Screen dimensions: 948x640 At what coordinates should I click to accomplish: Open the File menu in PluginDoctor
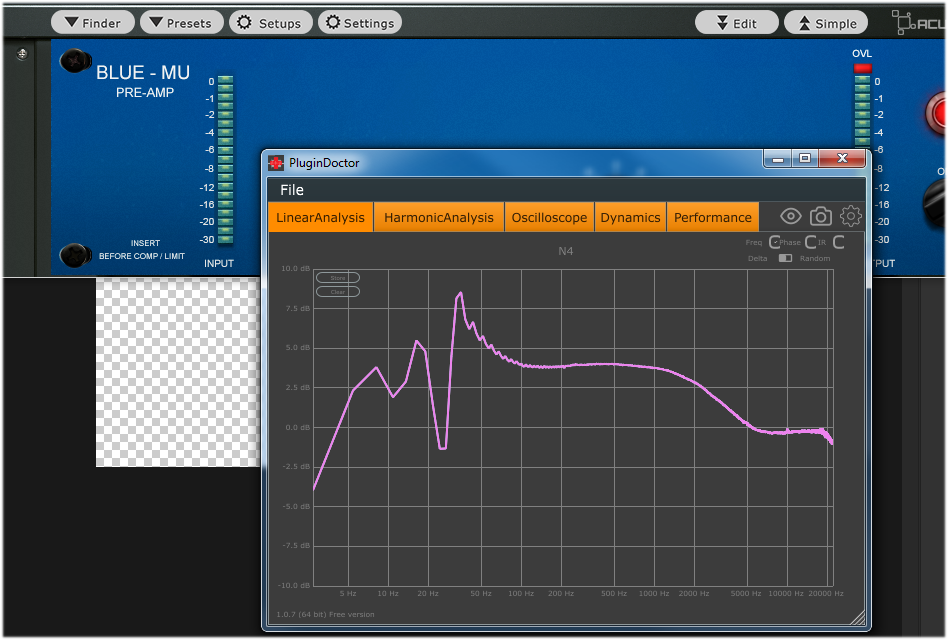(291, 190)
